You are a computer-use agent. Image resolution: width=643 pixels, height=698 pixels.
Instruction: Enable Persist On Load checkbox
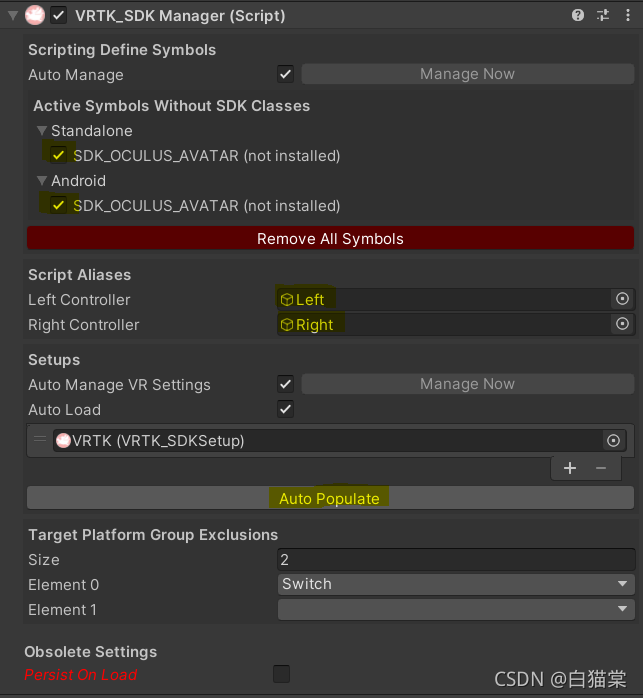[x=281, y=674]
